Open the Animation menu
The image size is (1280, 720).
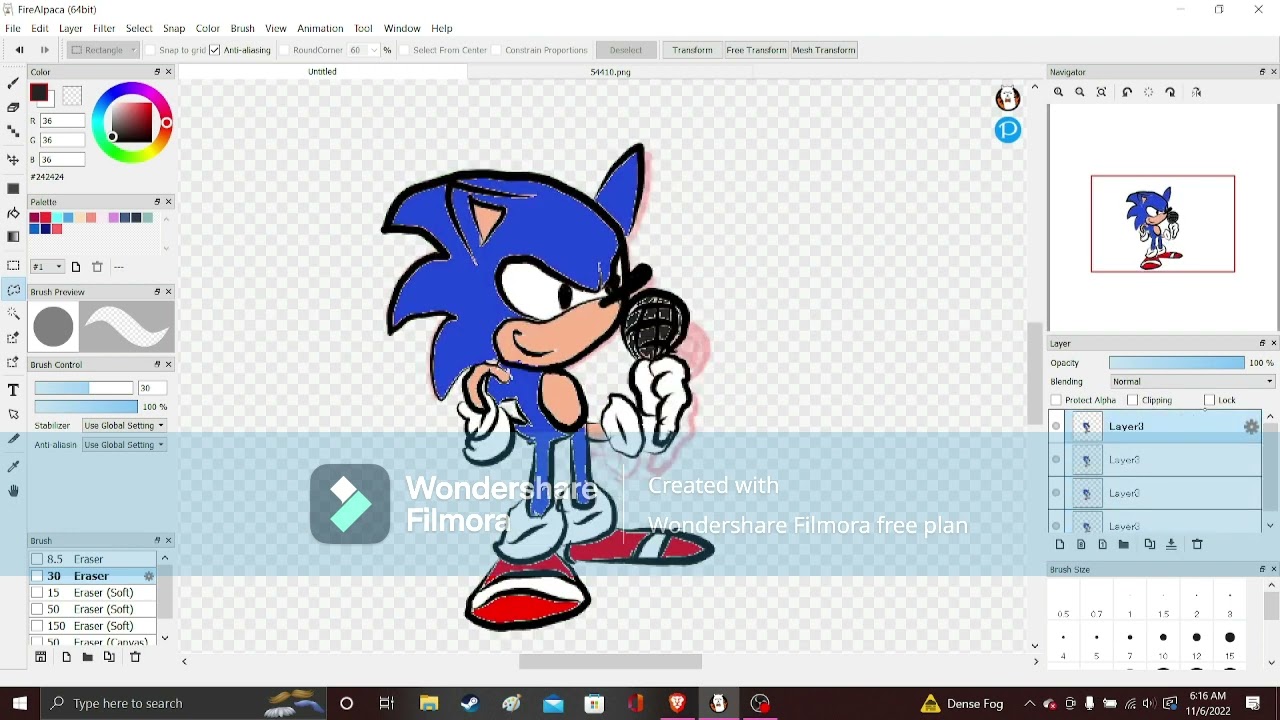tap(320, 28)
